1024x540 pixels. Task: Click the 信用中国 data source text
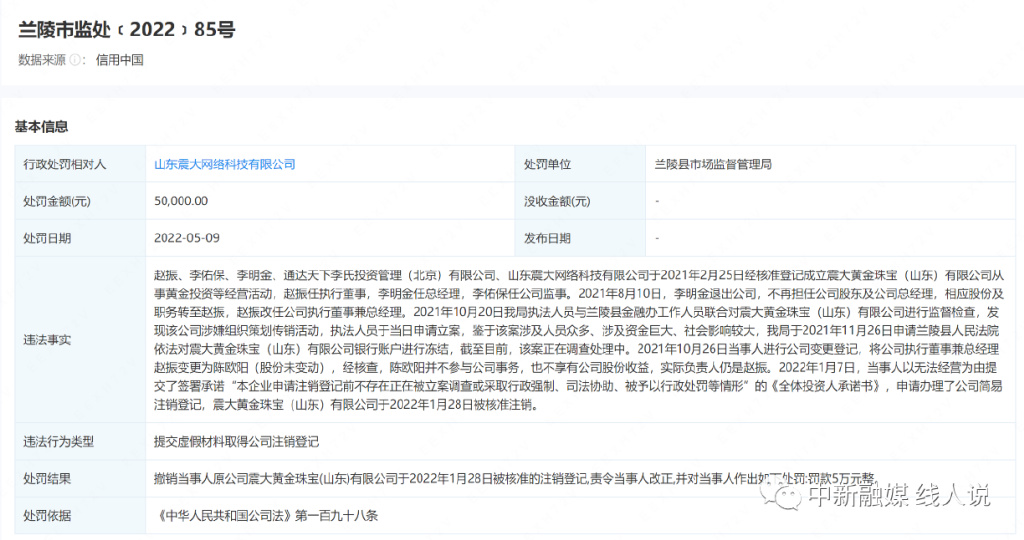pyautogui.click(x=119, y=60)
